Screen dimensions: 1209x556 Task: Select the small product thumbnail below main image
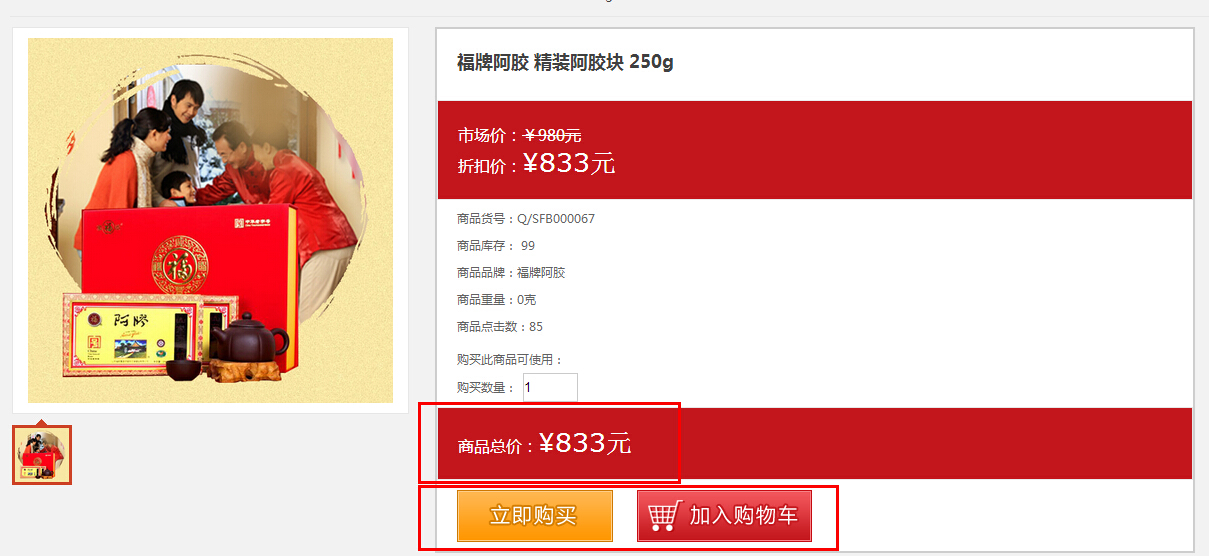click(x=42, y=455)
